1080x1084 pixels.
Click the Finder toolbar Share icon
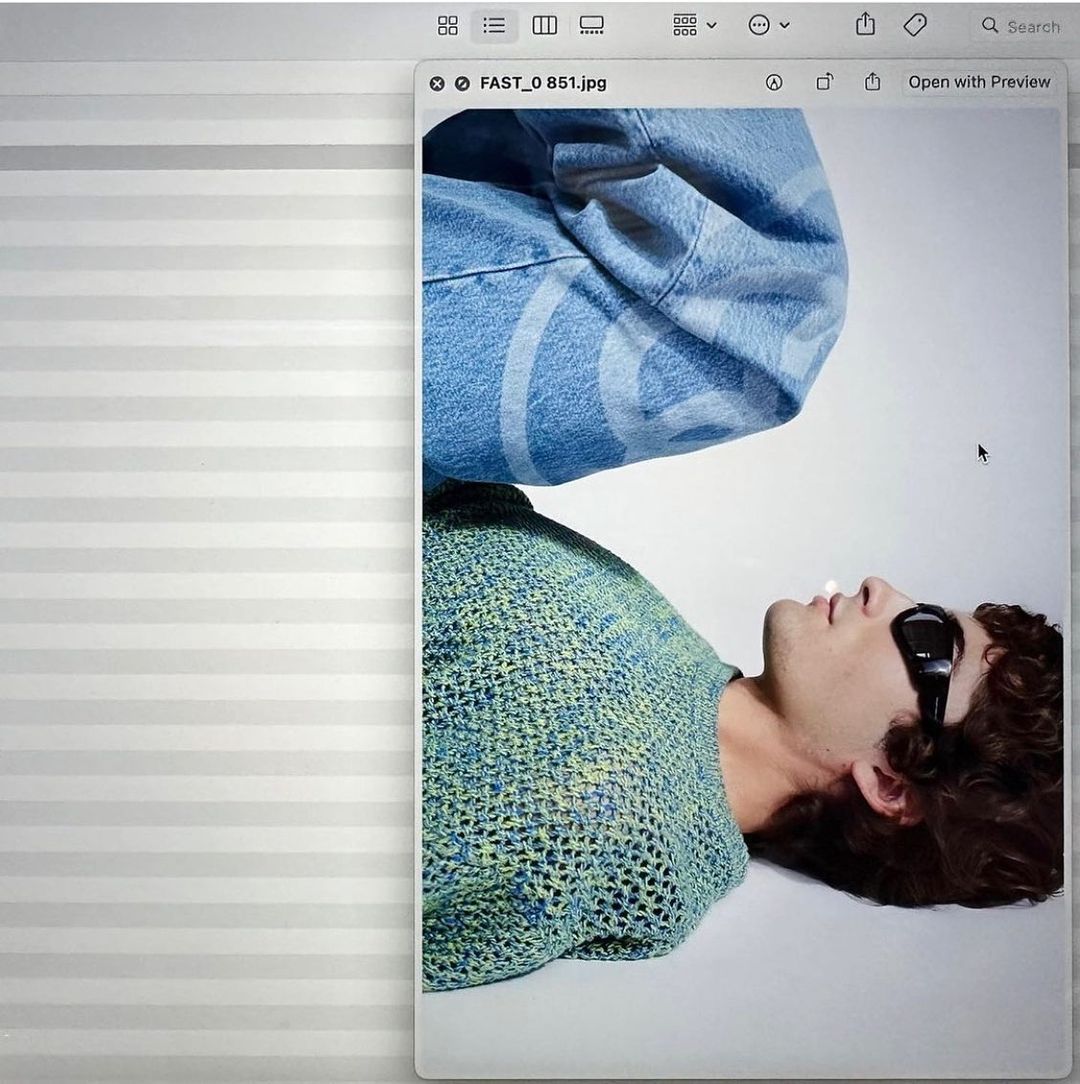[865, 26]
